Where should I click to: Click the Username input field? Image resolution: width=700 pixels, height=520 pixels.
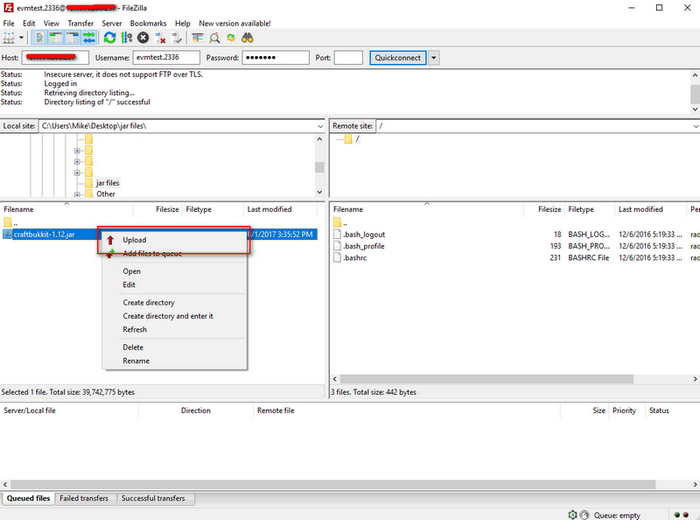point(166,58)
